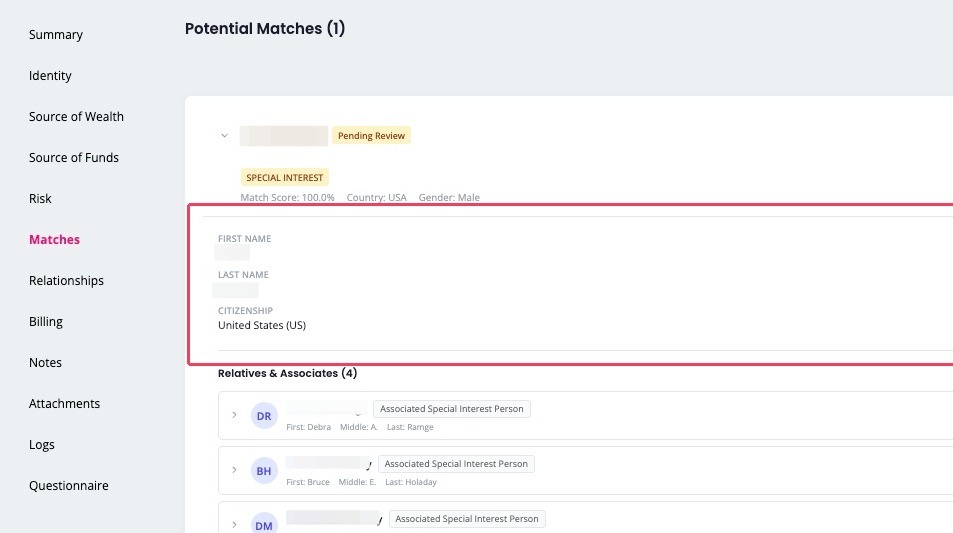This screenshot has width=953, height=533.
Task: Click the BH avatar icon
Action: [x=264, y=470]
